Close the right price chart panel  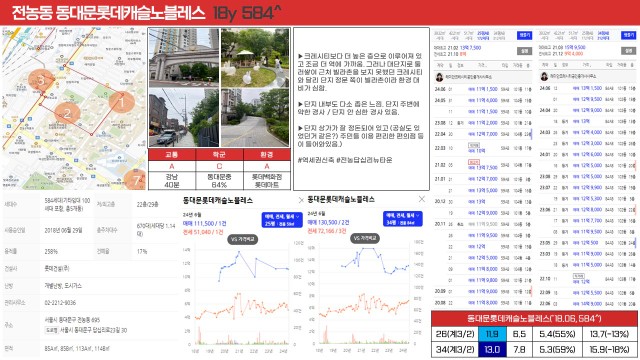tap(422, 199)
